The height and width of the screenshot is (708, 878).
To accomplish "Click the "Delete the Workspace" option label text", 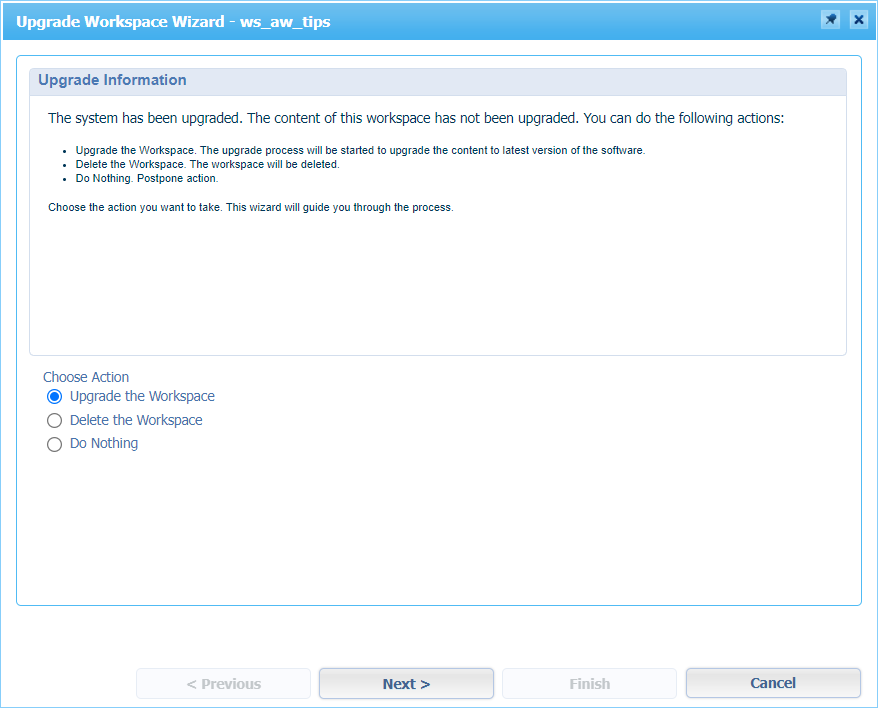I will pyautogui.click(x=136, y=421).
